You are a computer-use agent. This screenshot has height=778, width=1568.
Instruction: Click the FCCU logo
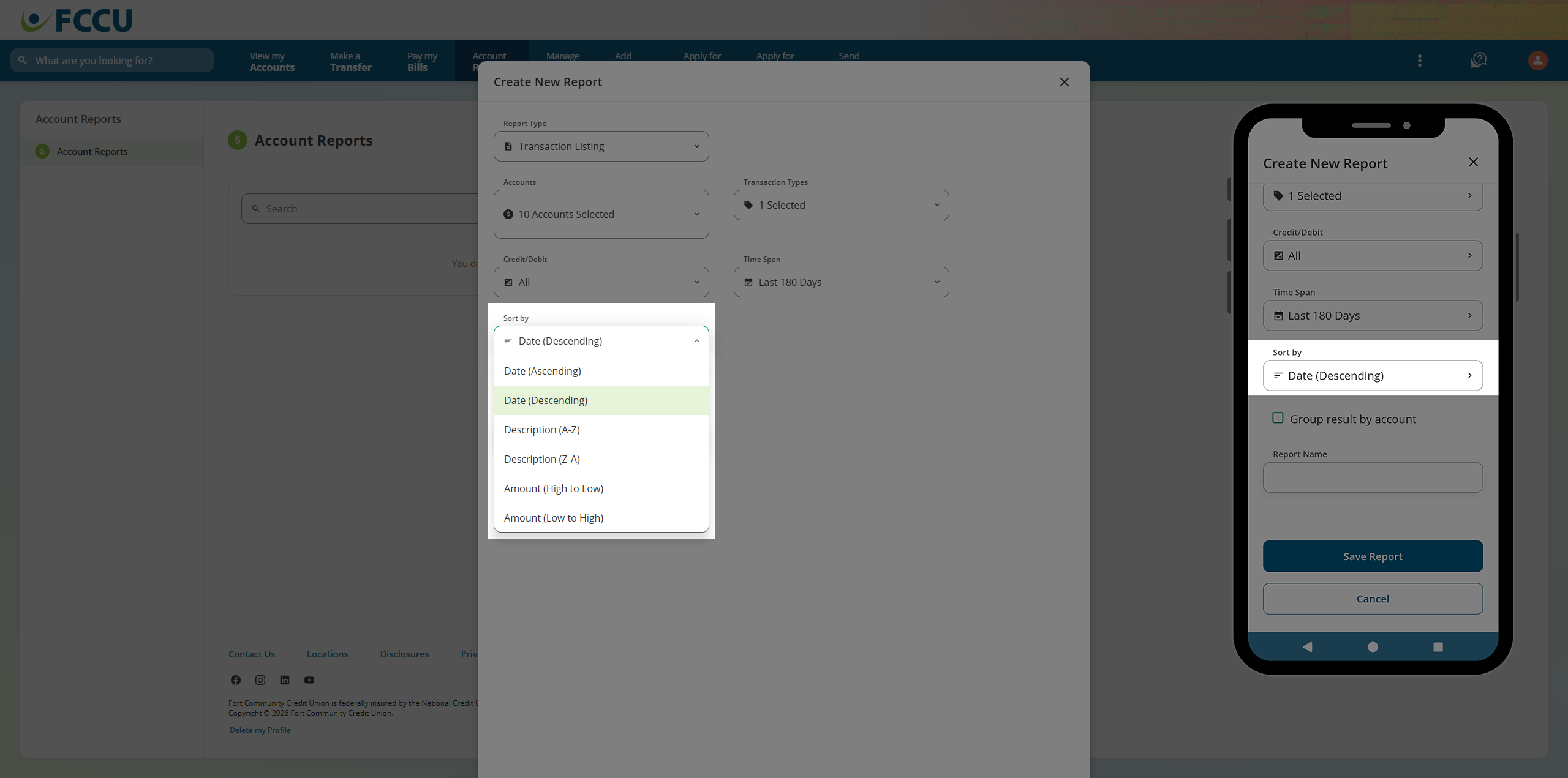point(77,20)
